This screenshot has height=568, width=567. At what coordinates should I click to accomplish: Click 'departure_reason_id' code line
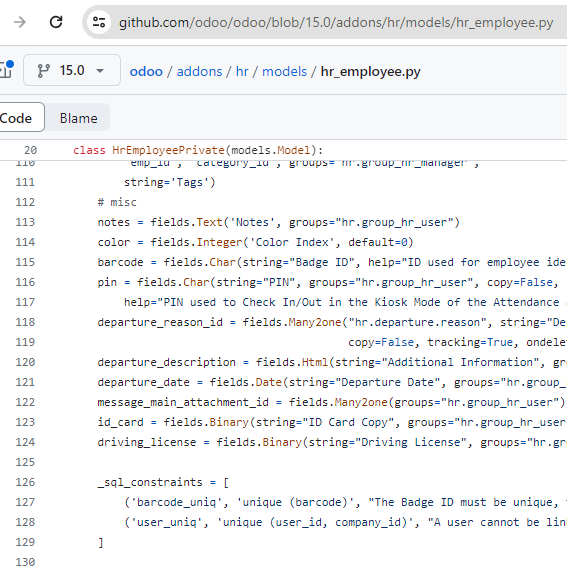pyautogui.click(x=332, y=322)
